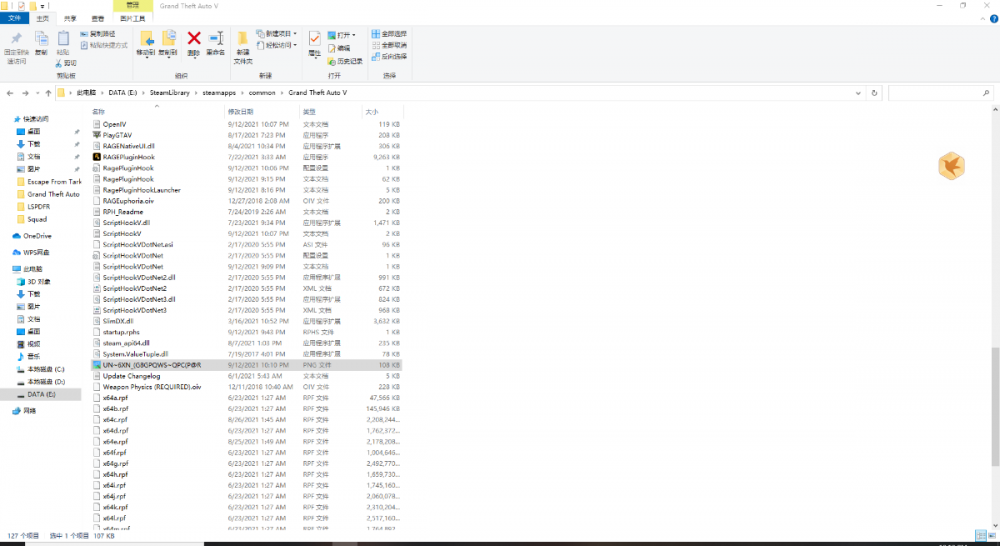Sort by the Size (大小) column header

[382, 112]
